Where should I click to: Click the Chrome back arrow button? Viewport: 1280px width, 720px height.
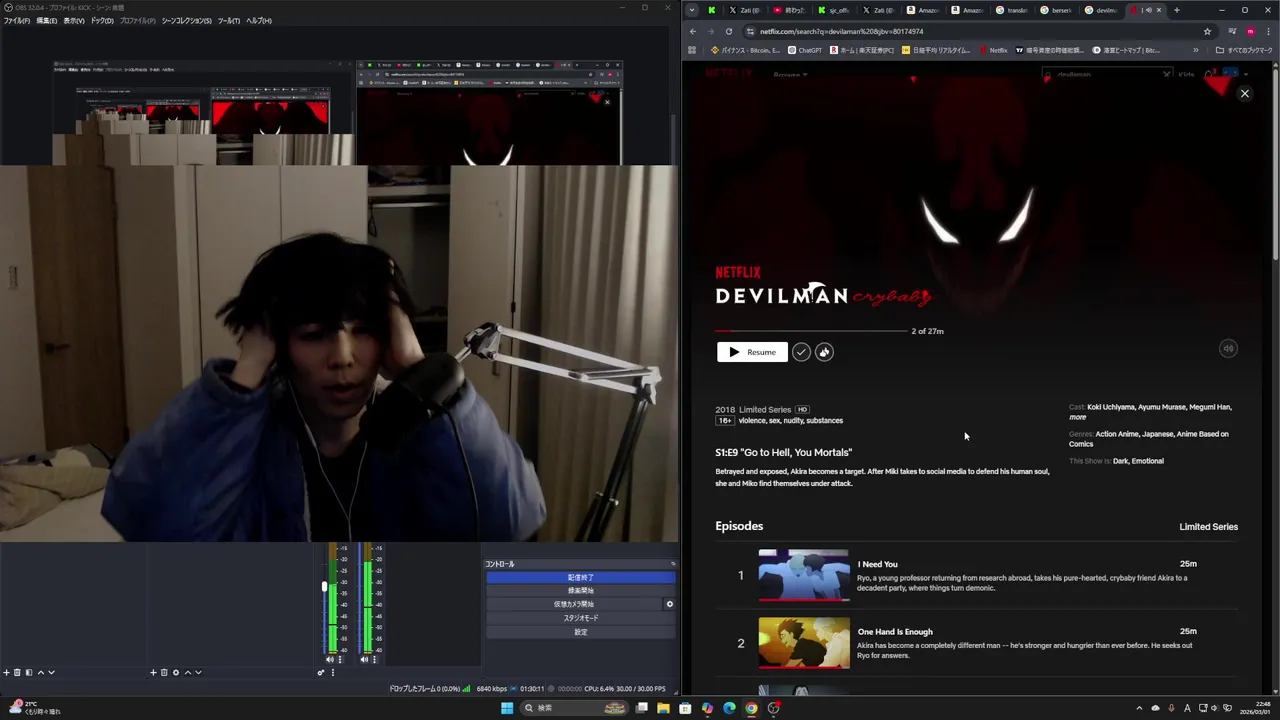pos(692,31)
